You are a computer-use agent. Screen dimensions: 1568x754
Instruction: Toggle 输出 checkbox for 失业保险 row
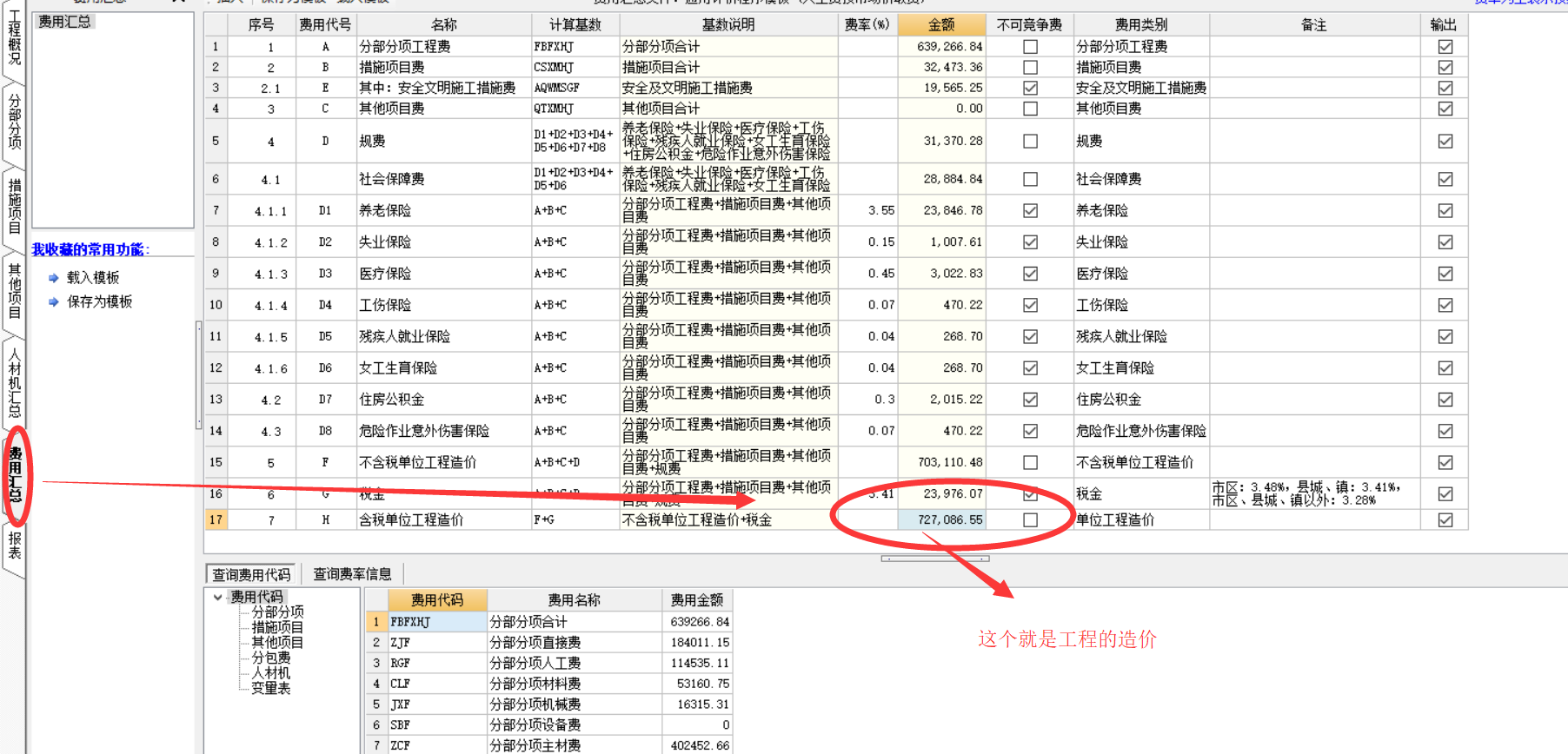click(x=1445, y=242)
